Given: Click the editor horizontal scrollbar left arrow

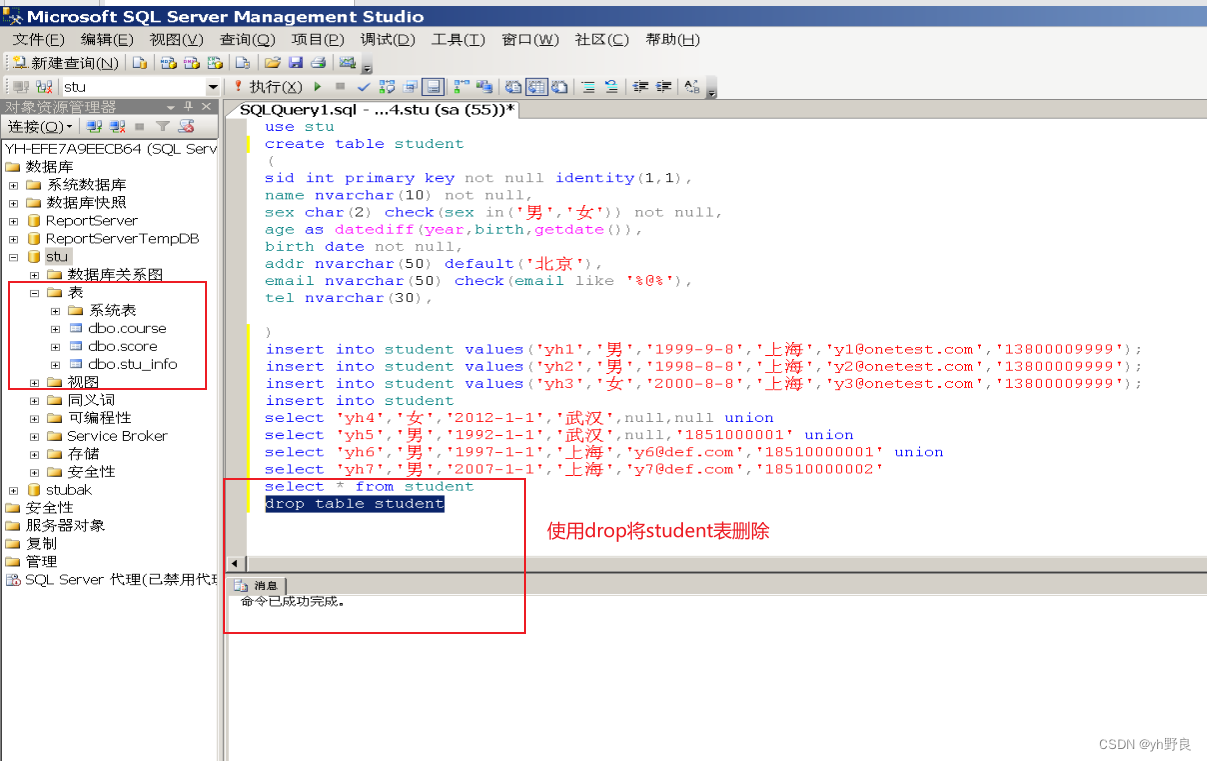Looking at the screenshot, I should pos(236,564).
